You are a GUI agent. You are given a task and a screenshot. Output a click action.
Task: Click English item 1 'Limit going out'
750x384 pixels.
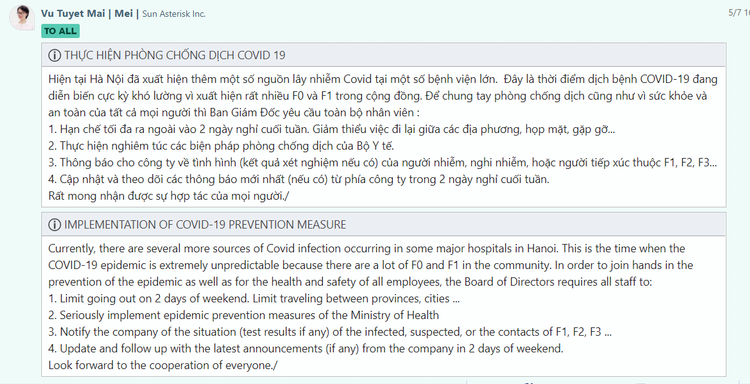[254, 299]
